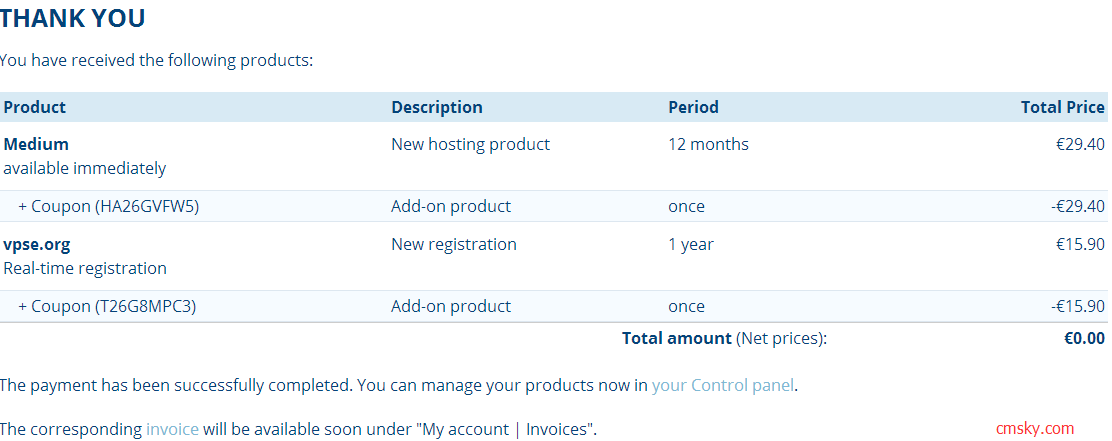Click the '12 months' period text
Image resolution: width=1112 pixels, height=441 pixels.
708,144
